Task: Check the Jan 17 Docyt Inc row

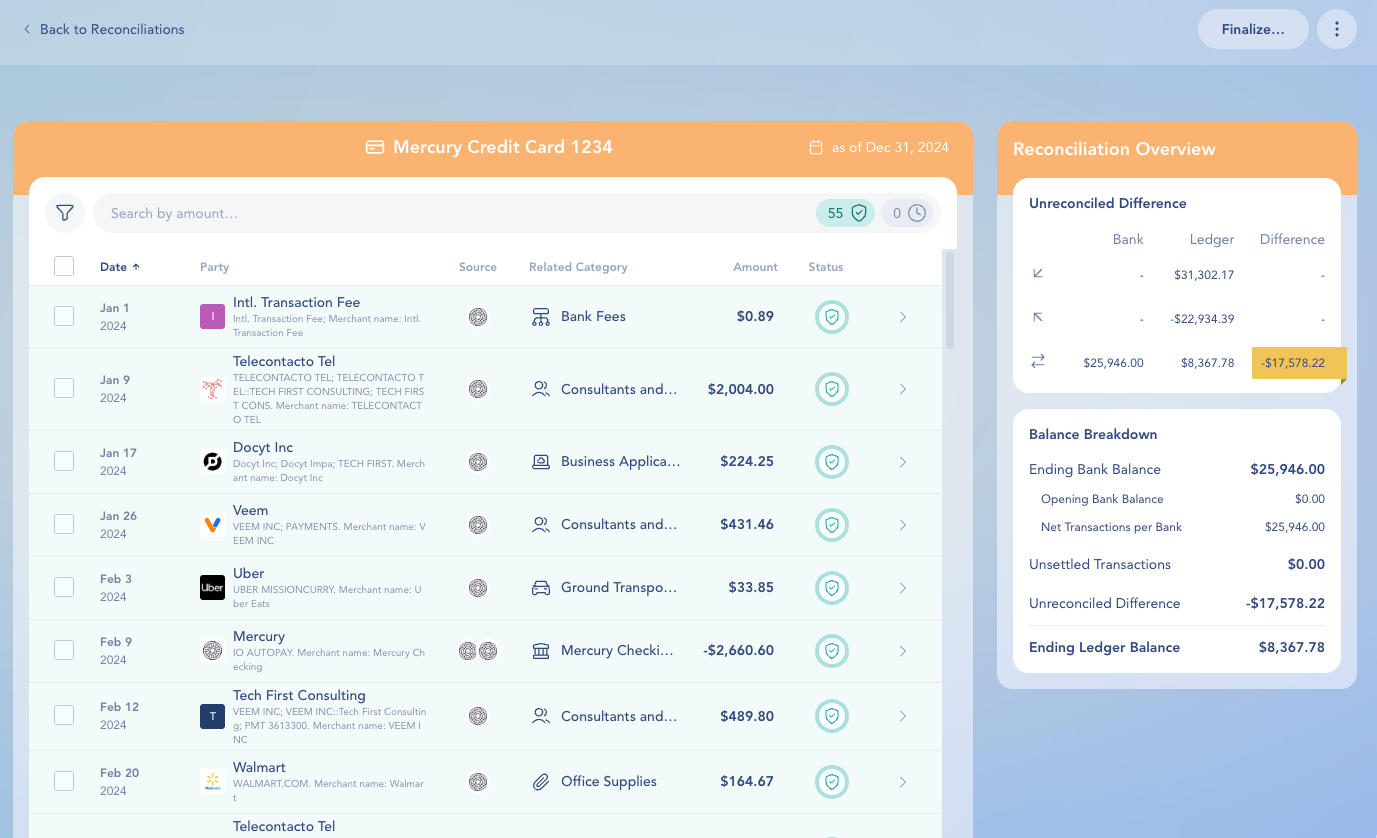Action: click(64, 461)
